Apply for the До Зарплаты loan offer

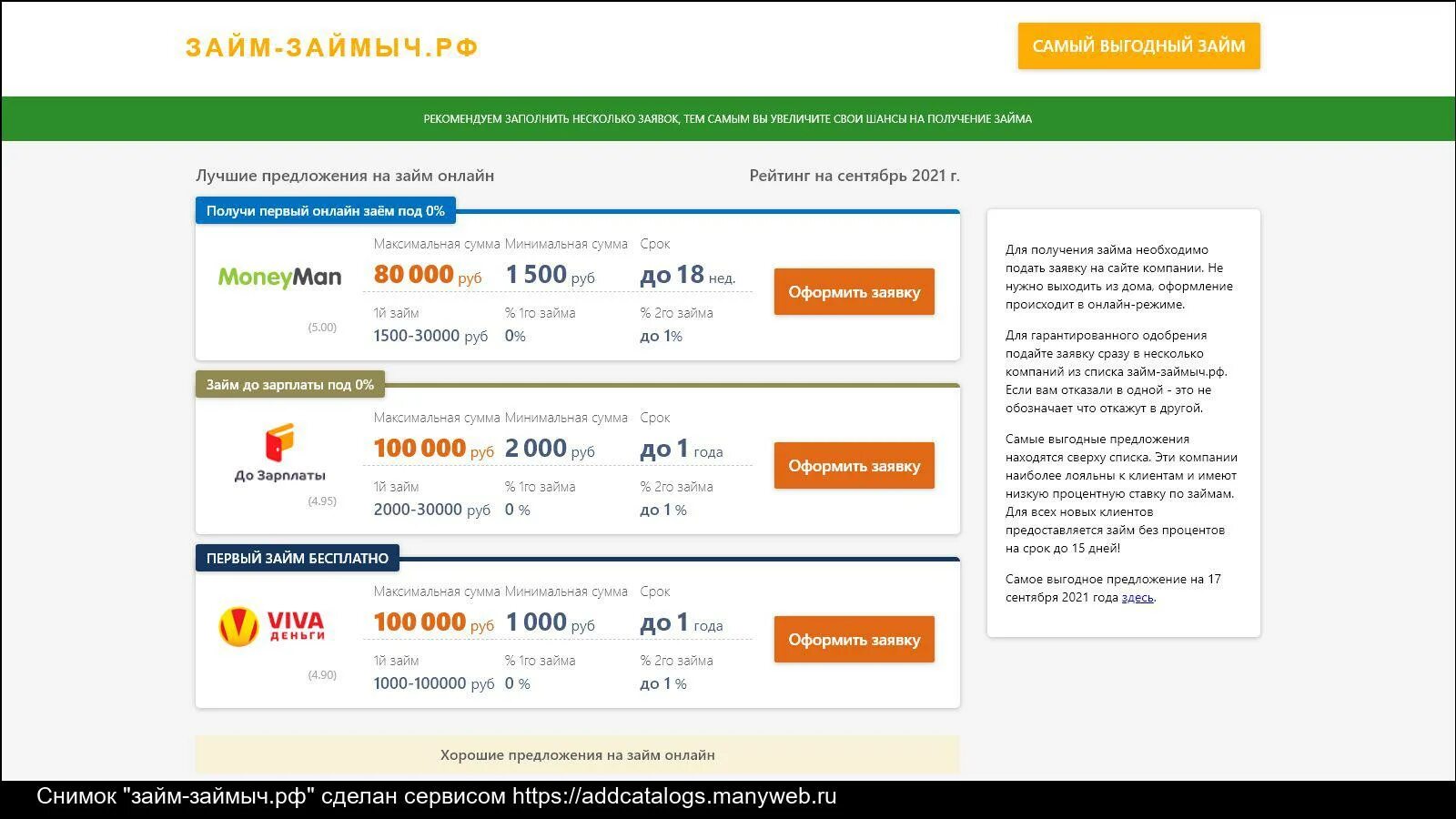coord(854,466)
